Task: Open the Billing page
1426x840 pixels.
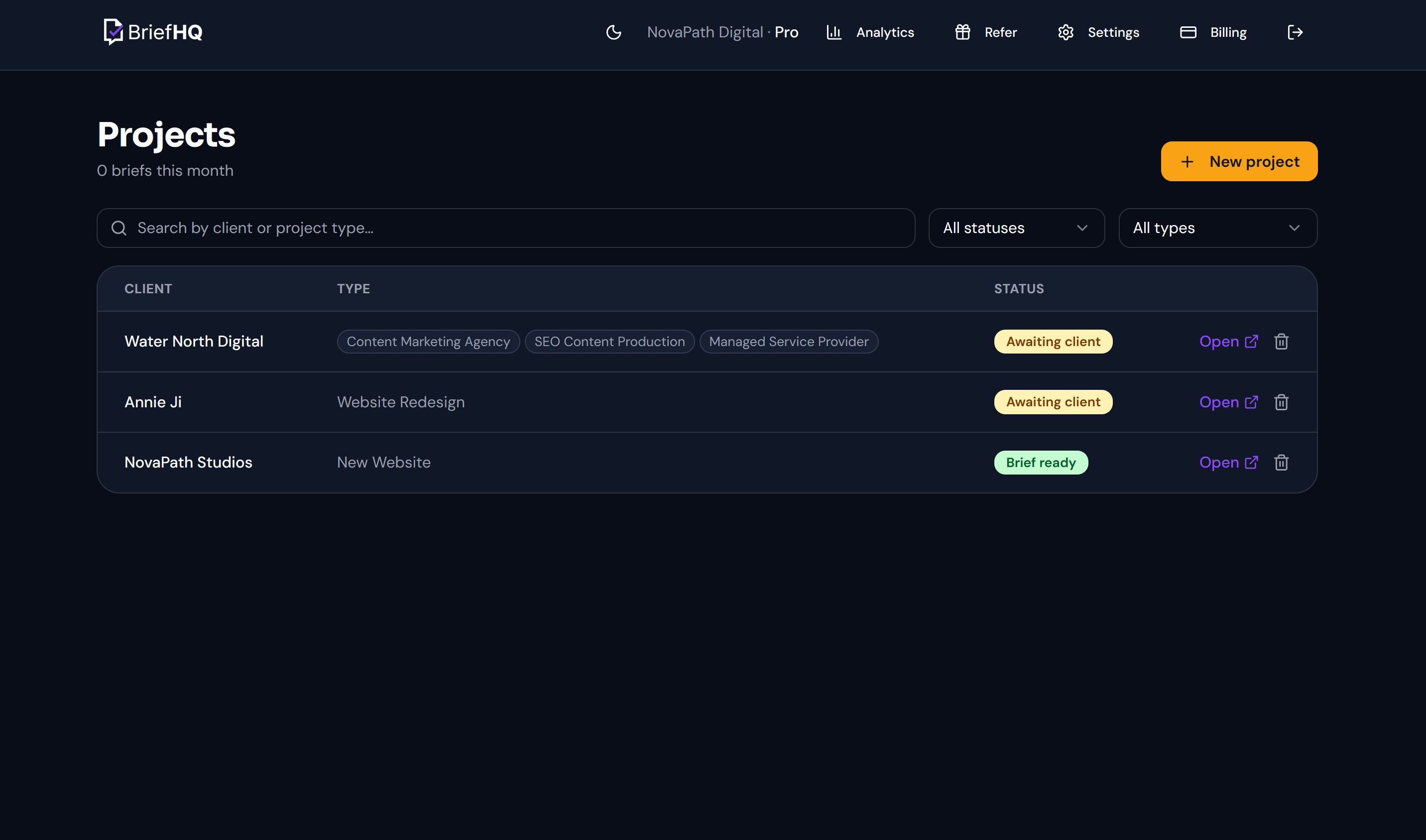Action: tap(1213, 32)
